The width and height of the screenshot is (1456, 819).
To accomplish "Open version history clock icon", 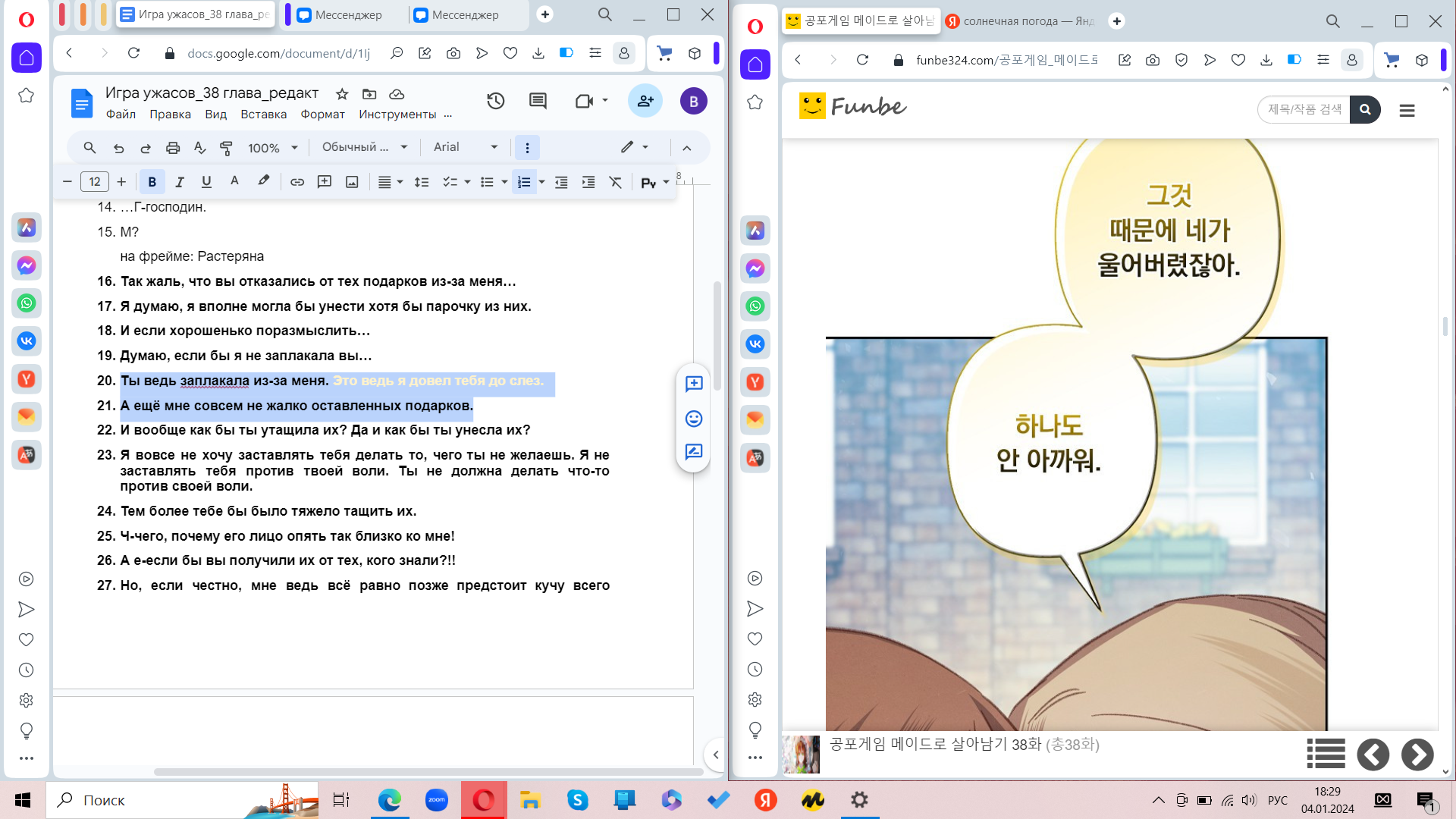I will (x=496, y=101).
